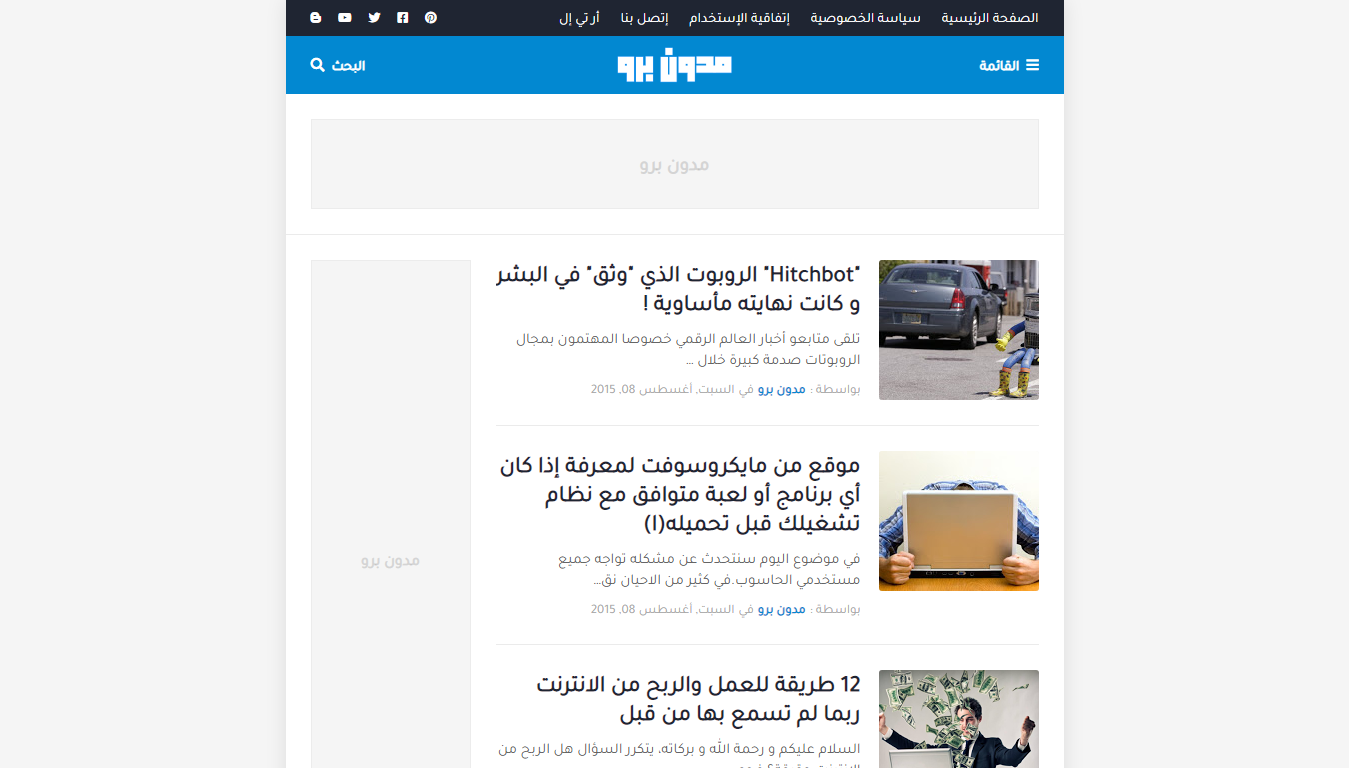Click the search magnifier icon
The height and width of the screenshot is (768, 1349).
click(318, 65)
